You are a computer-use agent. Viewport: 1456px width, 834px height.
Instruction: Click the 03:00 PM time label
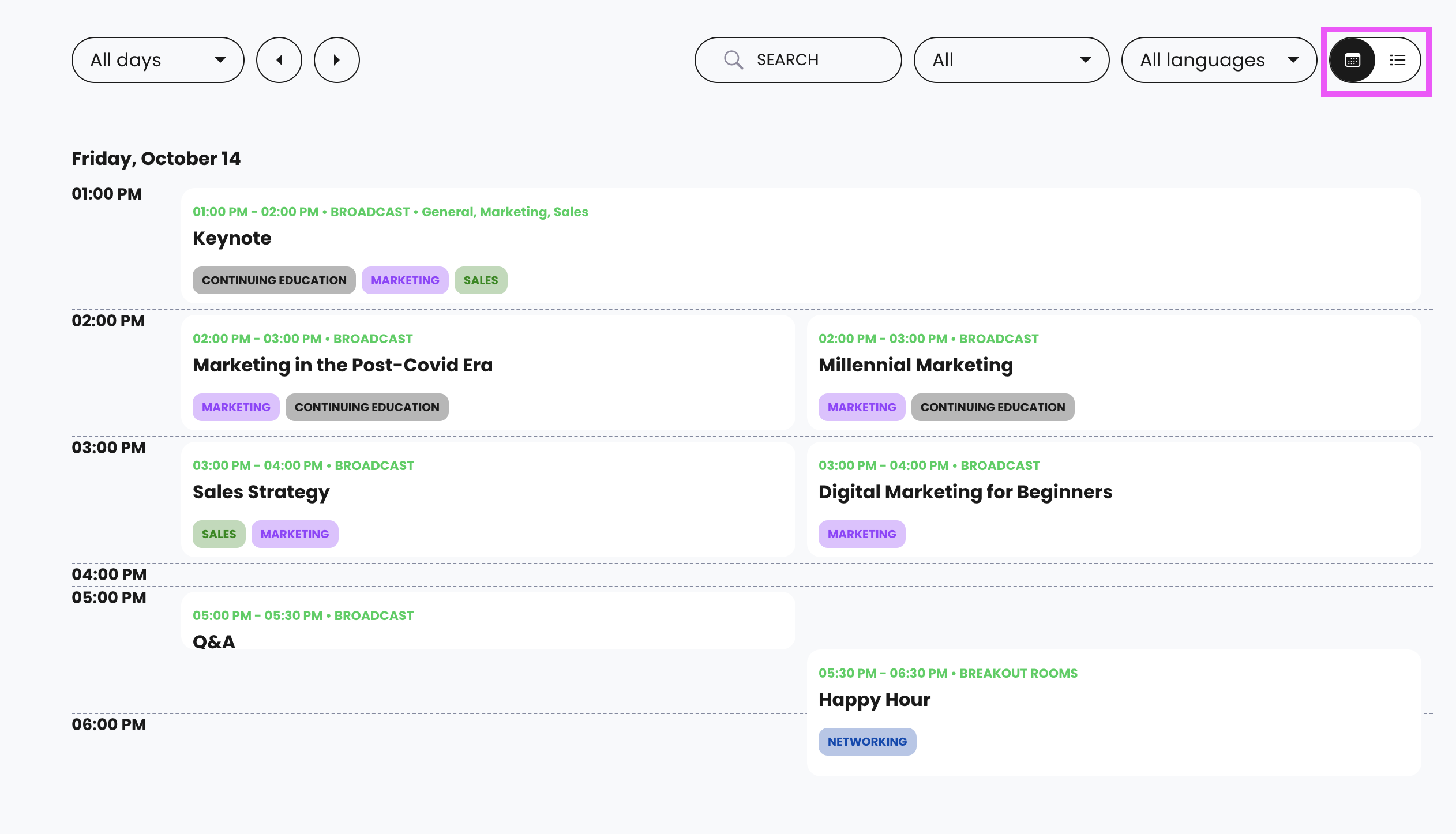(x=108, y=448)
